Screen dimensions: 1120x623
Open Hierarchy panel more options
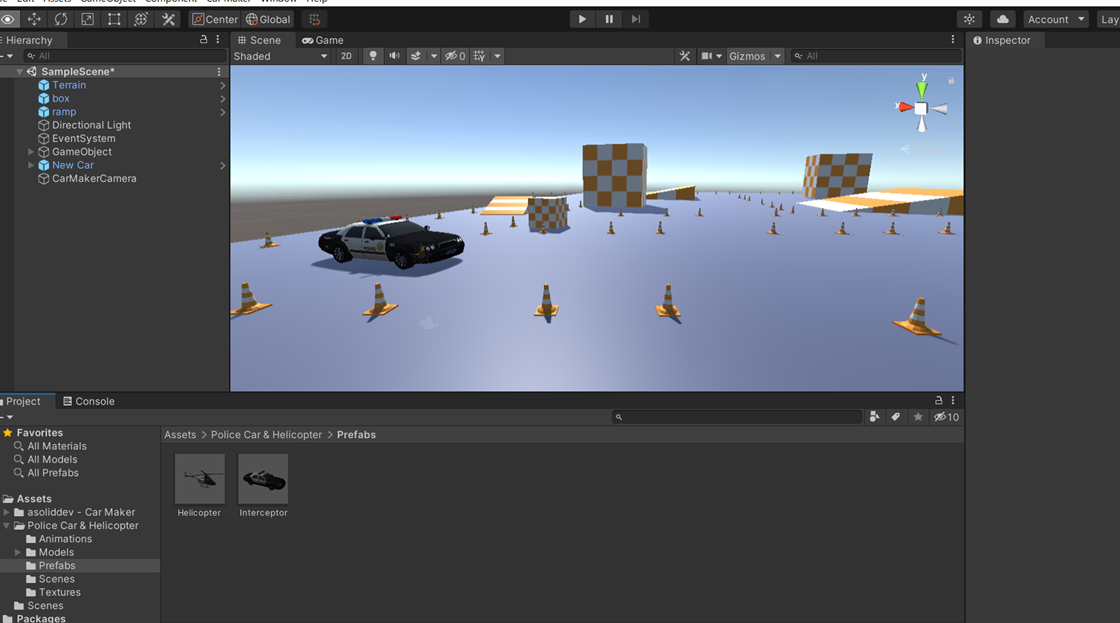point(218,40)
